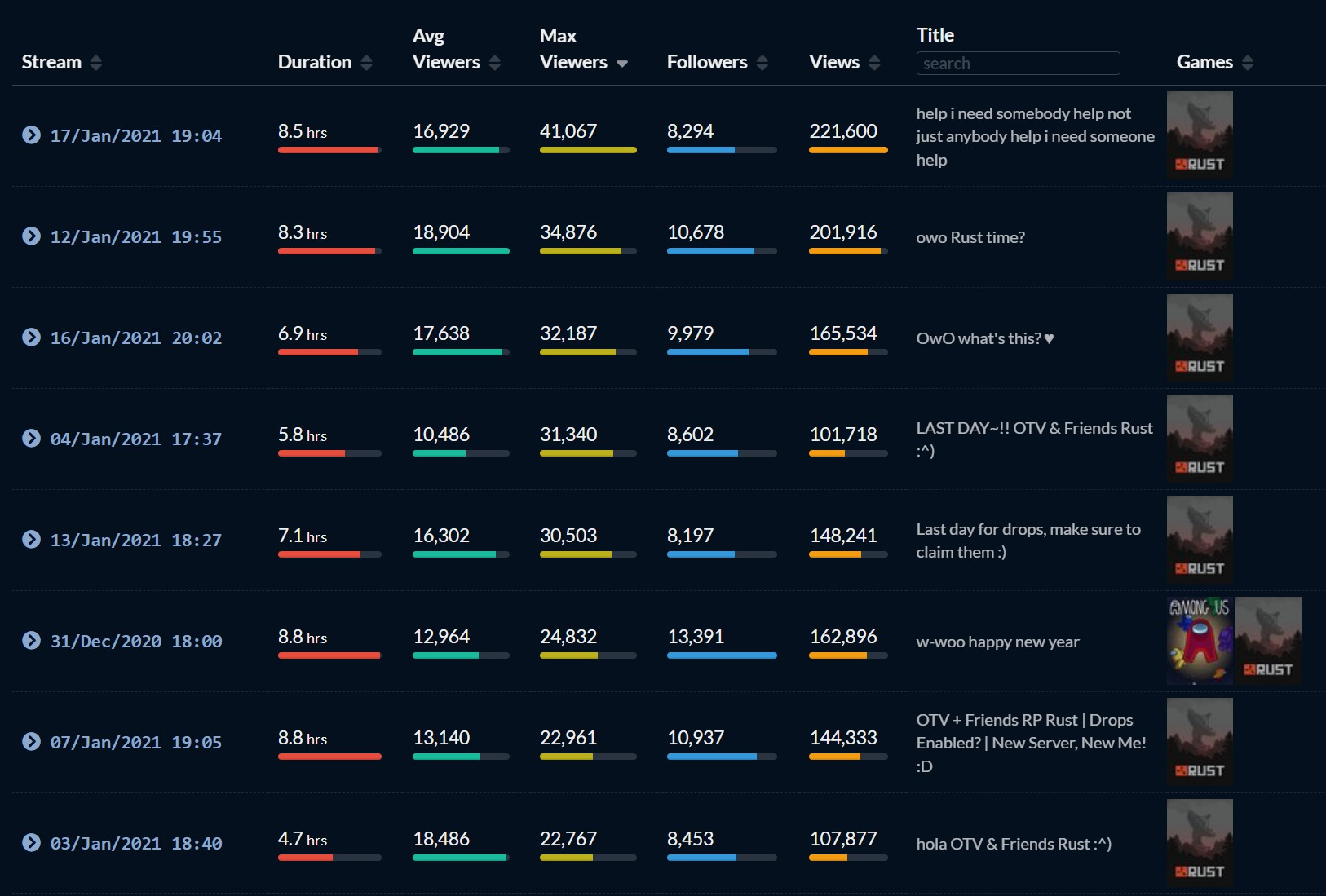Click Rust game thumbnail for 03/Jan/2021 stream
Image resolution: width=1326 pixels, height=896 pixels.
(1200, 842)
